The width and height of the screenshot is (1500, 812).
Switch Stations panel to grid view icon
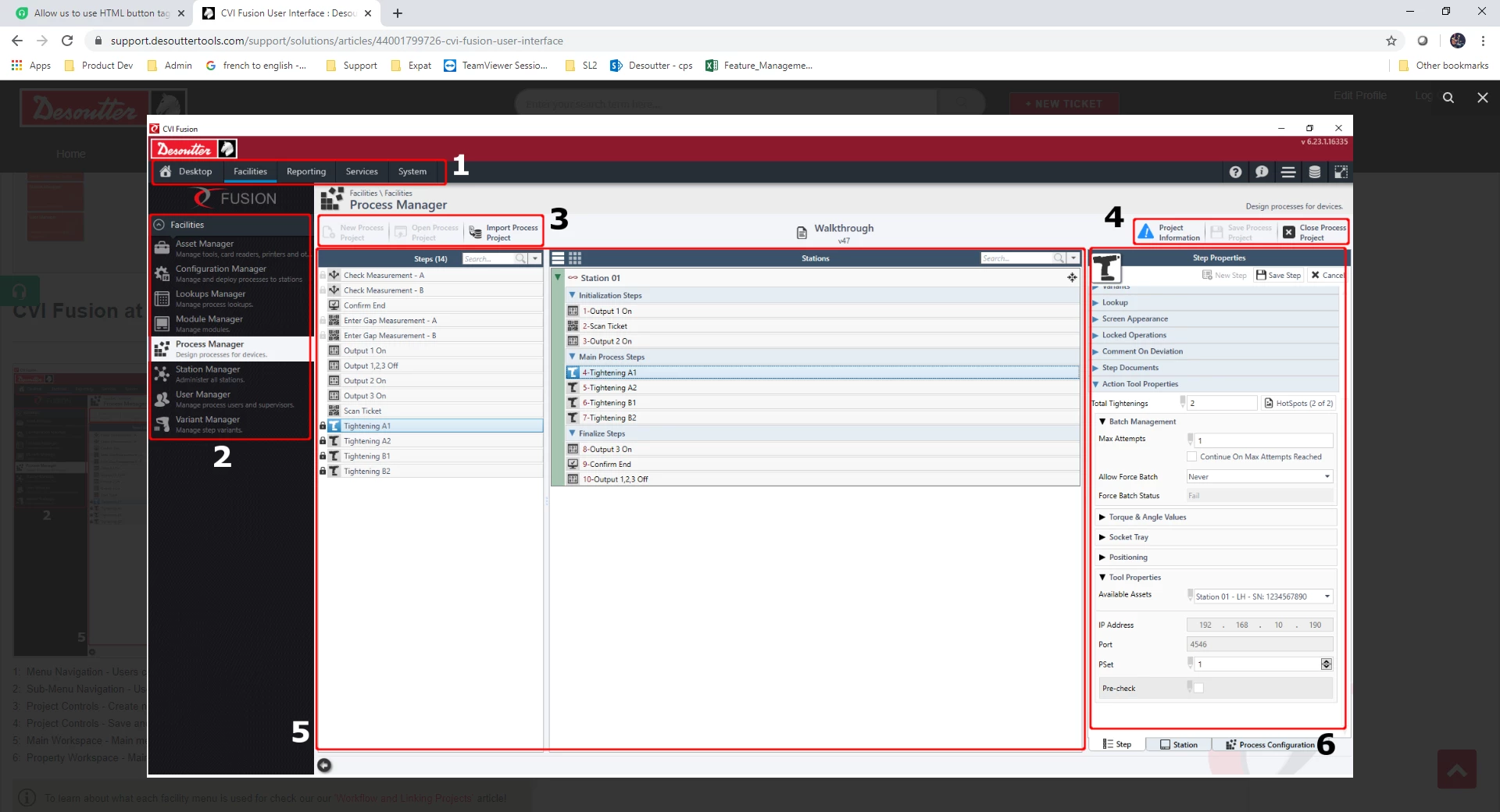click(x=575, y=258)
